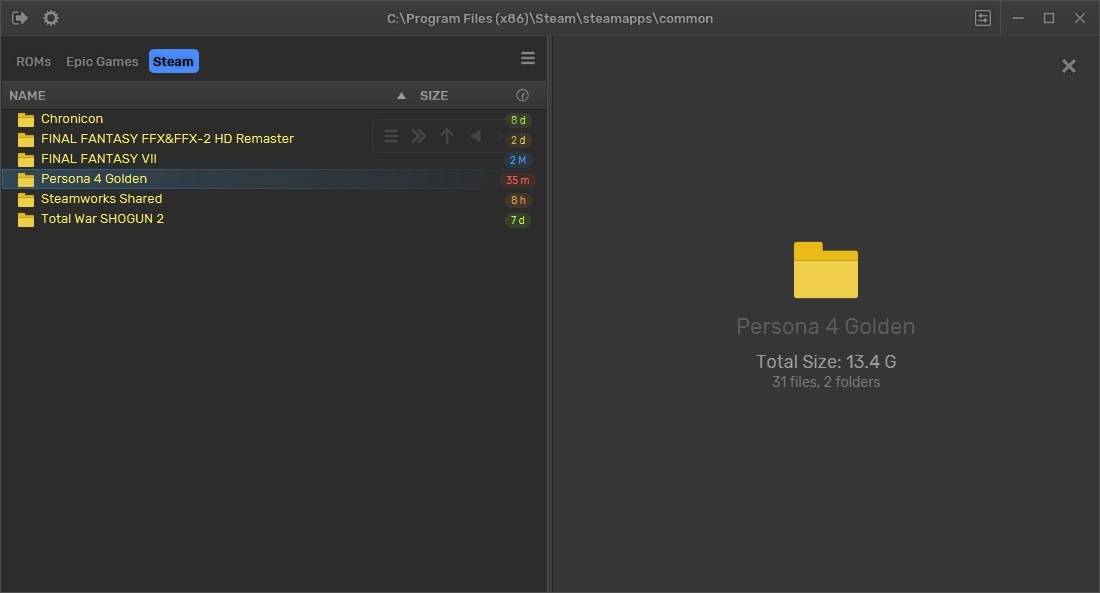Click the large Persona 4 Golden folder thumbnail
The width and height of the screenshot is (1100, 593).
[825, 268]
